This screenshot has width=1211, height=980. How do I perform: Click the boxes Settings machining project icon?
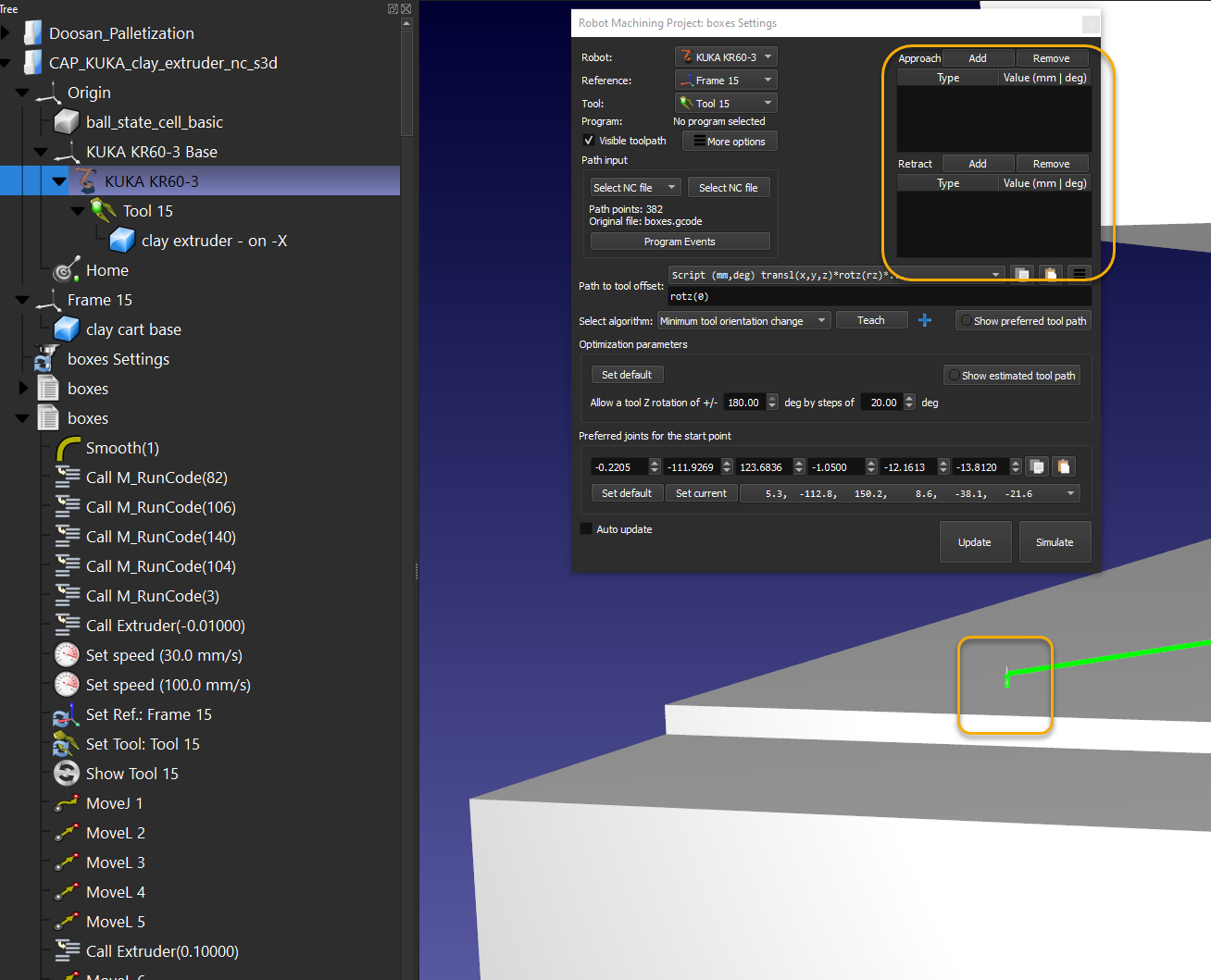(x=46, y=359)
